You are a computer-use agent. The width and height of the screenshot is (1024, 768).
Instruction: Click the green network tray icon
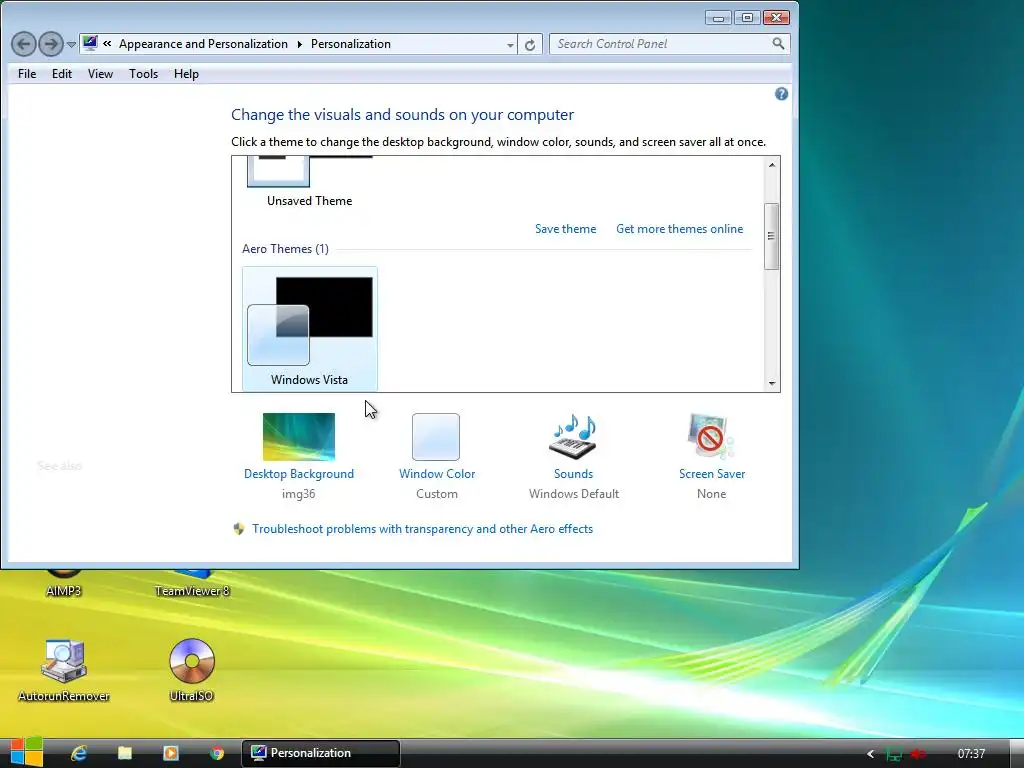(893, 754)
